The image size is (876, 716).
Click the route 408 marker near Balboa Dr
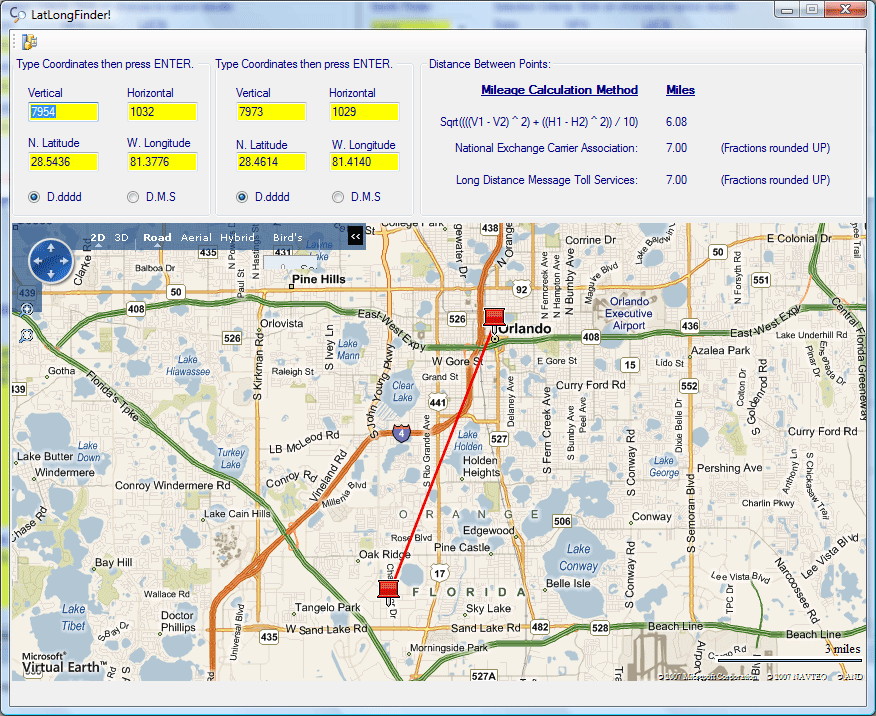click(x=136, y=309)
